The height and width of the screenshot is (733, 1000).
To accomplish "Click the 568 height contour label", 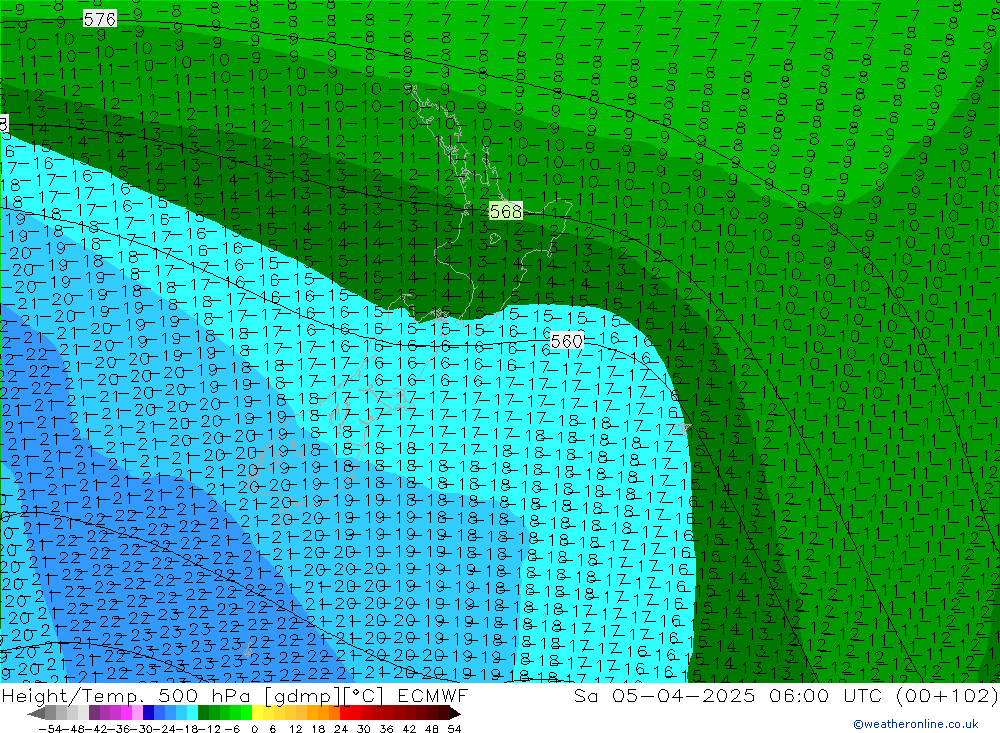I will (506, 211).
